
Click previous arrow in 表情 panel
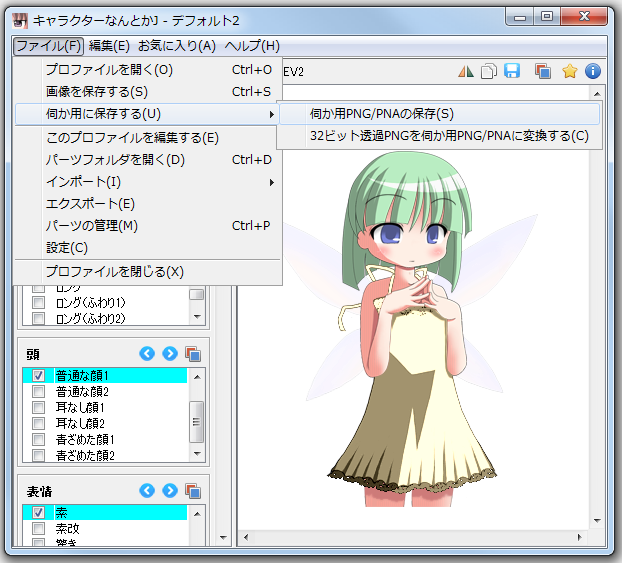pos(147,490)
